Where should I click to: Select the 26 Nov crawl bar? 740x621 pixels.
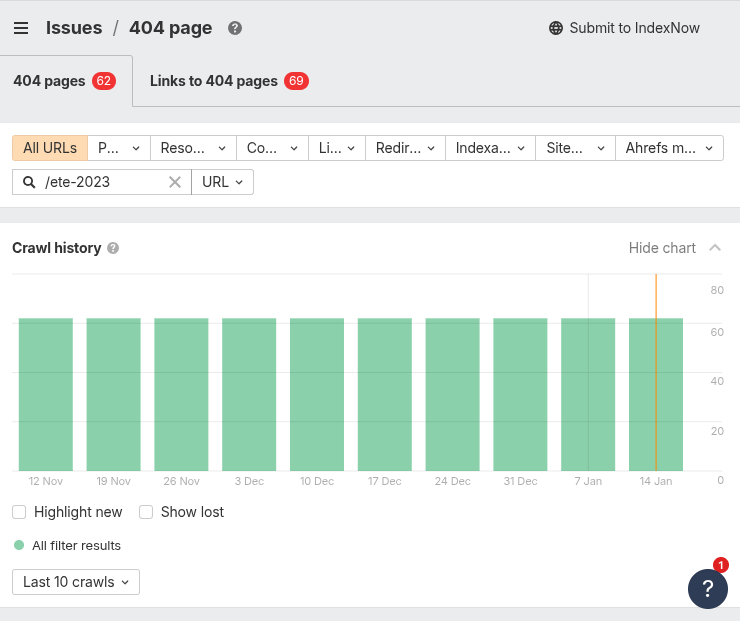(x=181, y=394)
